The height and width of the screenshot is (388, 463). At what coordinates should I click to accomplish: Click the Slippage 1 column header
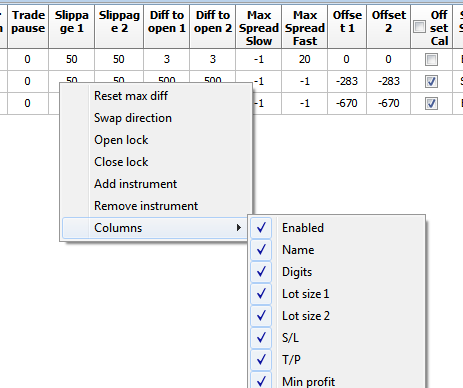point(72,27)
